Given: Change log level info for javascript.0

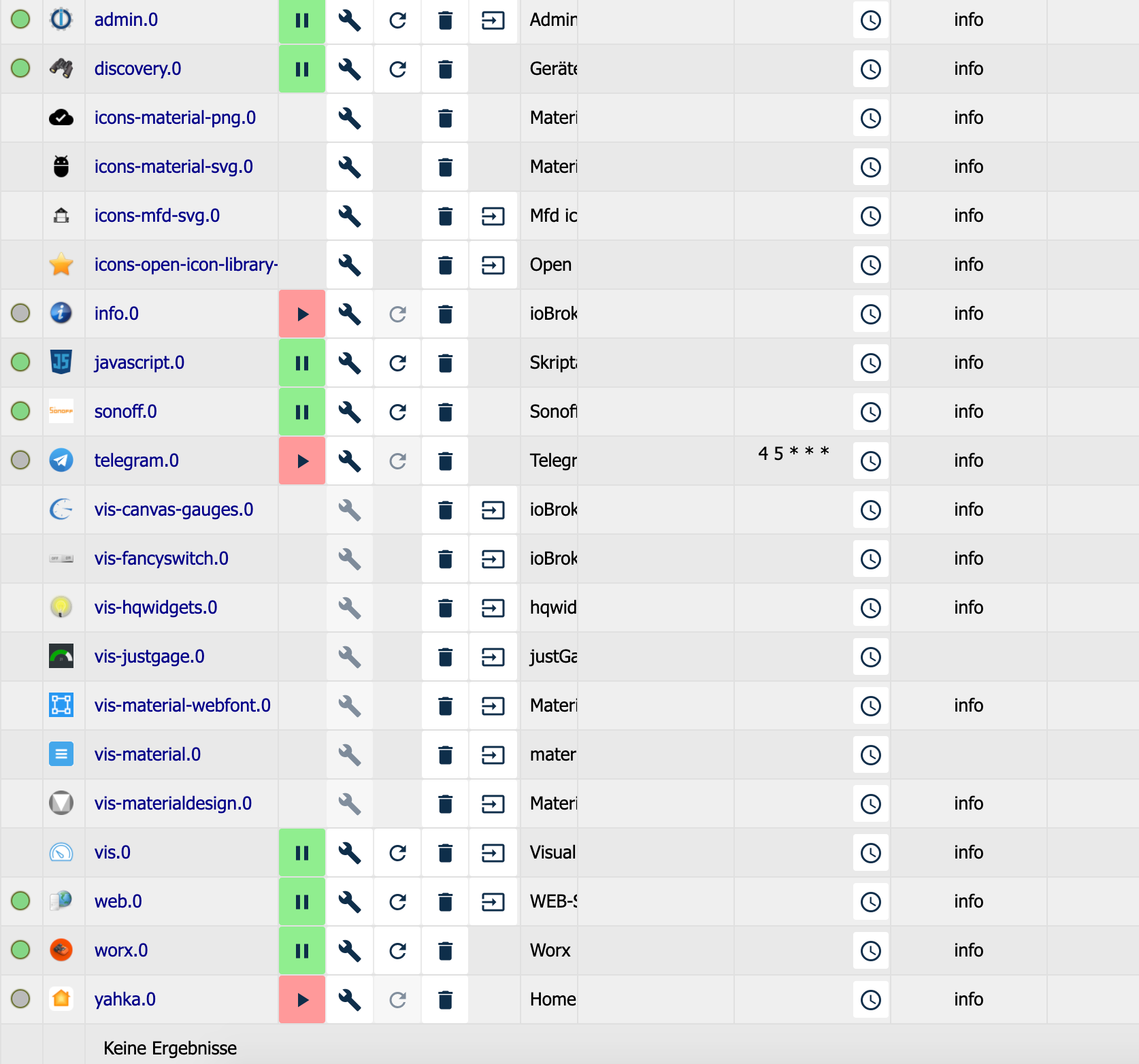Looking at the screenshot, I should point(968,363).
